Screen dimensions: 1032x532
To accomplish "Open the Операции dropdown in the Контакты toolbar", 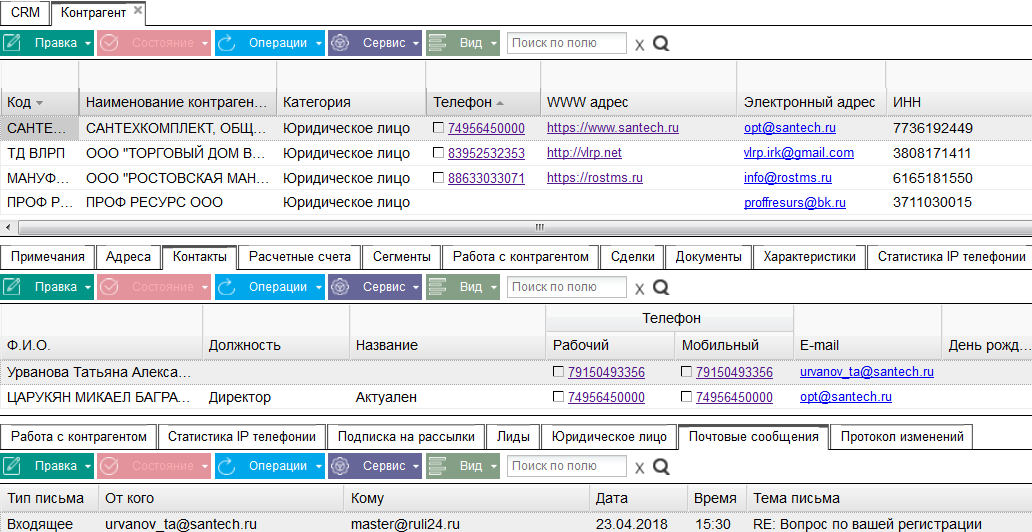I will 318,288.
